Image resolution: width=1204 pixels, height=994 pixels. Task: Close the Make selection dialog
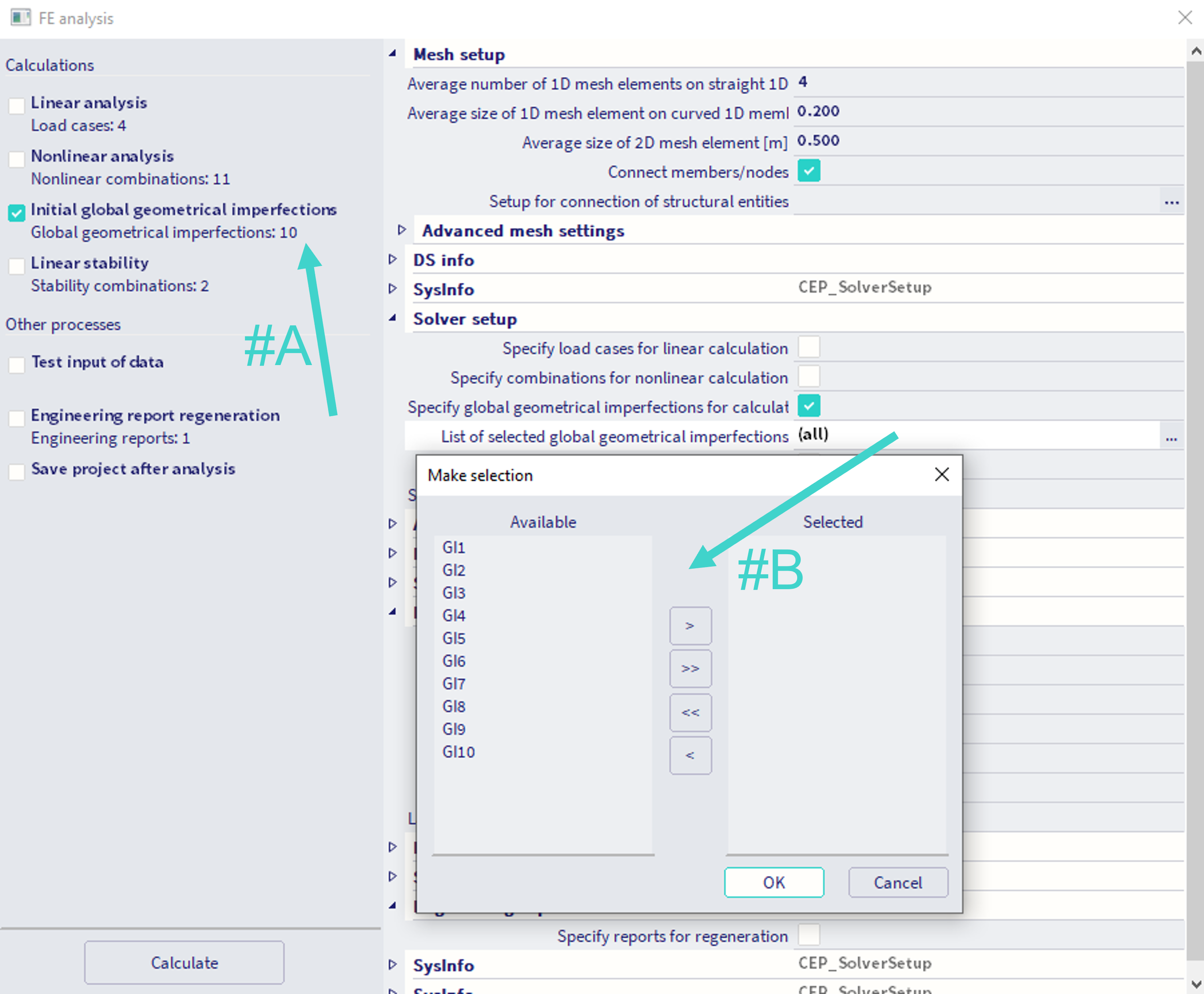(941, 474)
